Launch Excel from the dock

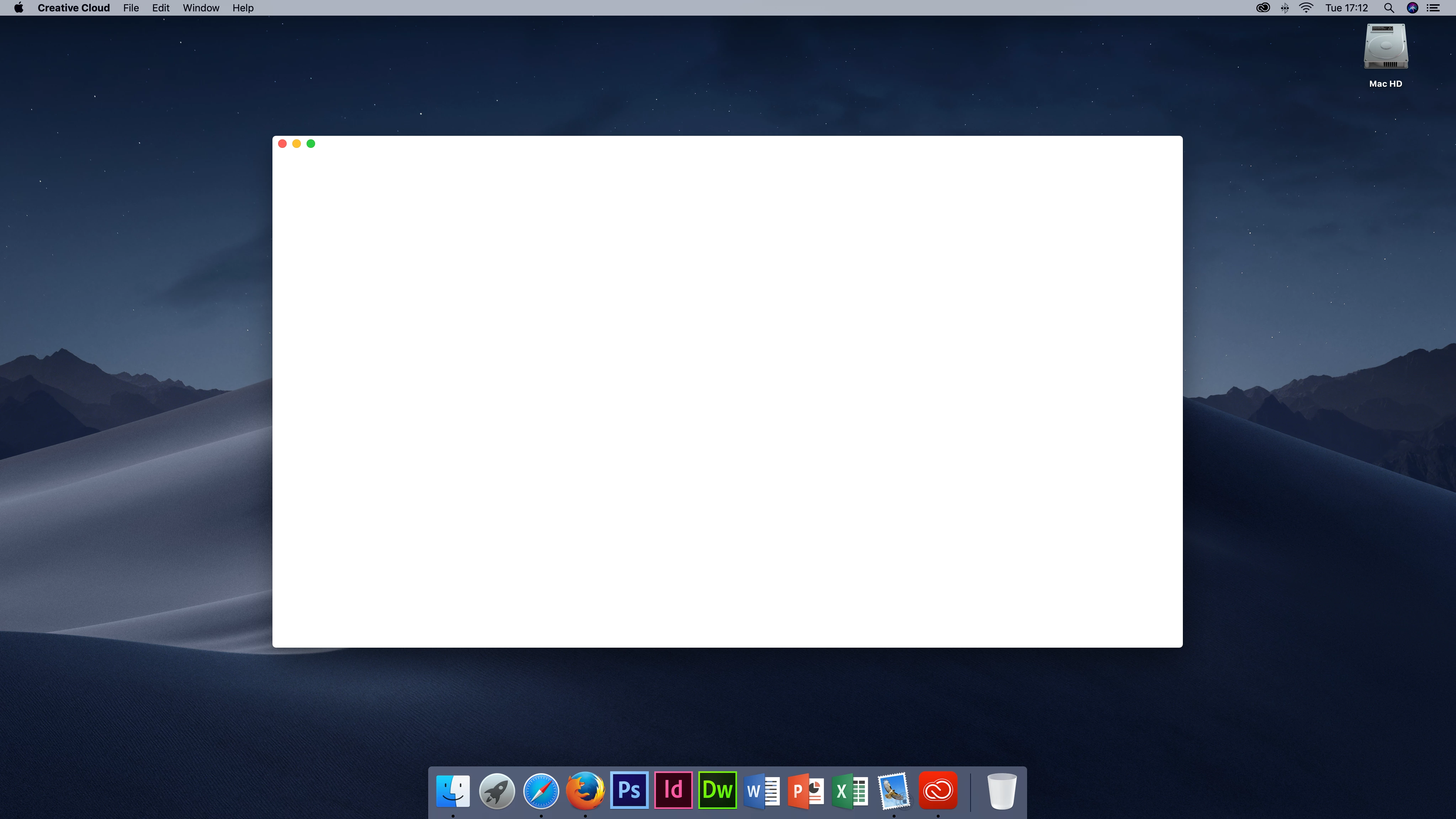(850, 790)
